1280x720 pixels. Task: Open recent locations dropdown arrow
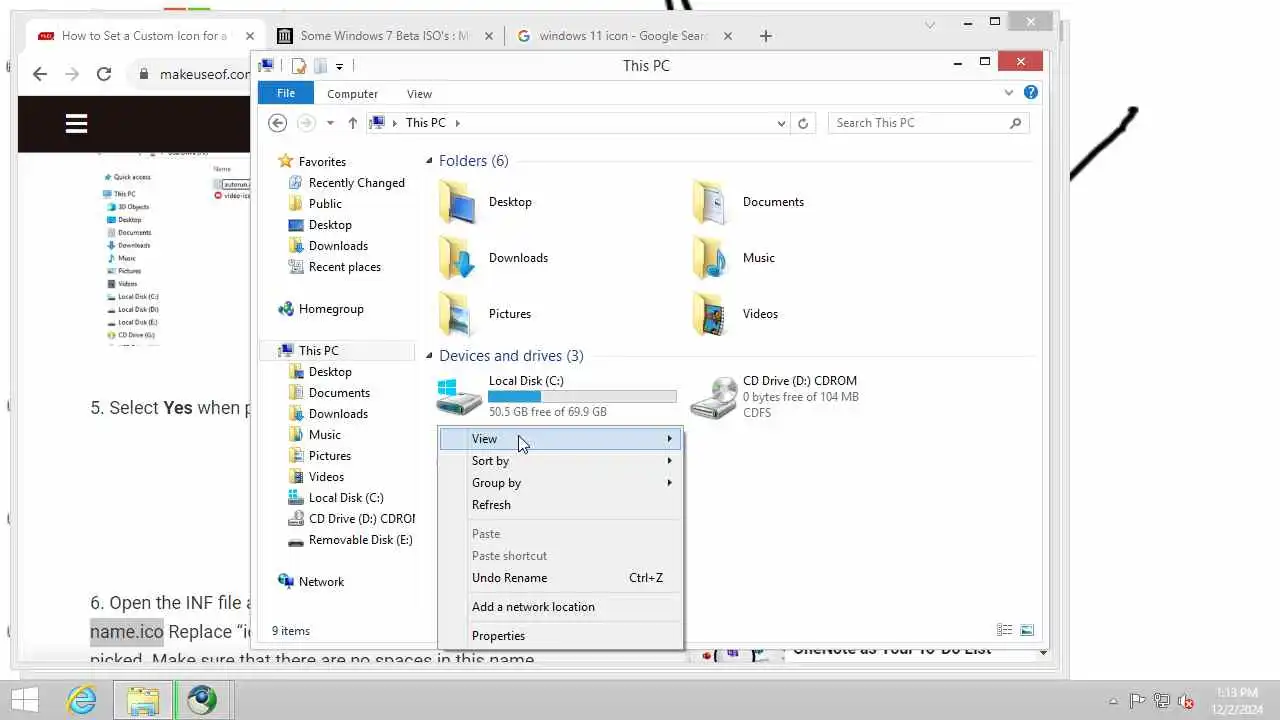(330, 123)
